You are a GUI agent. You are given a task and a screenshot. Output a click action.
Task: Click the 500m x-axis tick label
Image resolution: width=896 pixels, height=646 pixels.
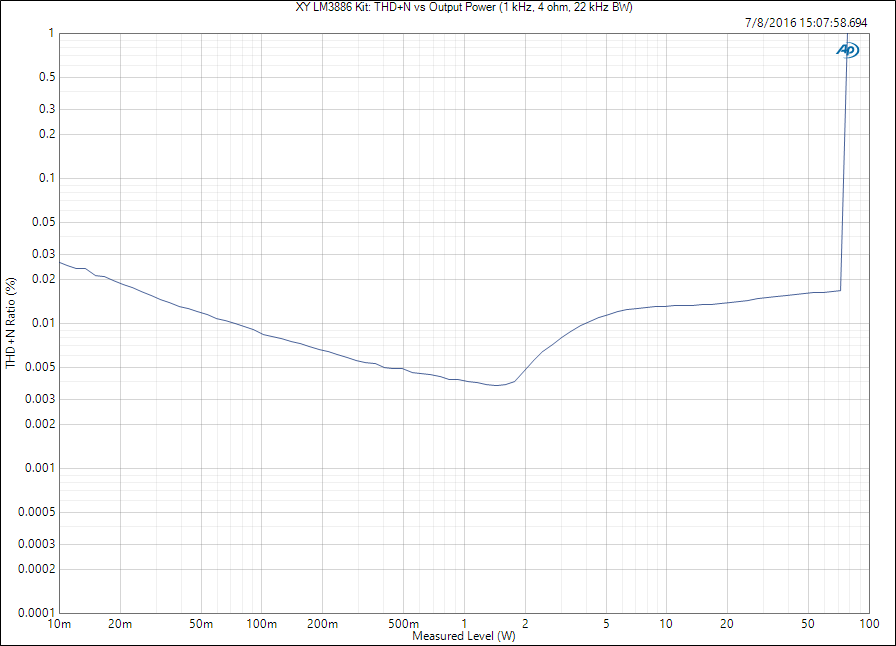(403, 624)
